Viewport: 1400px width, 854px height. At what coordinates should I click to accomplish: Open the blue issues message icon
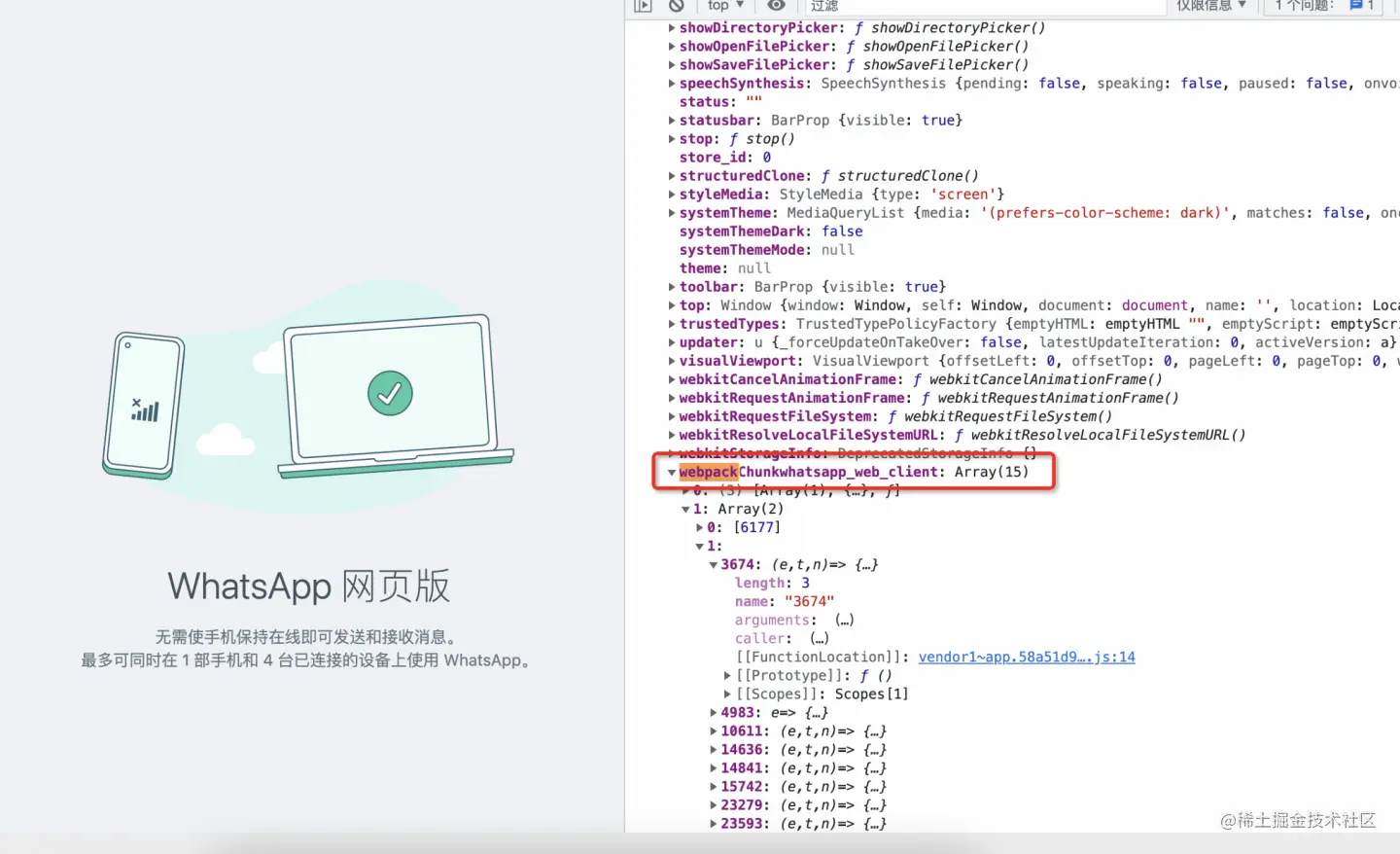click(x=1356, y=6)
